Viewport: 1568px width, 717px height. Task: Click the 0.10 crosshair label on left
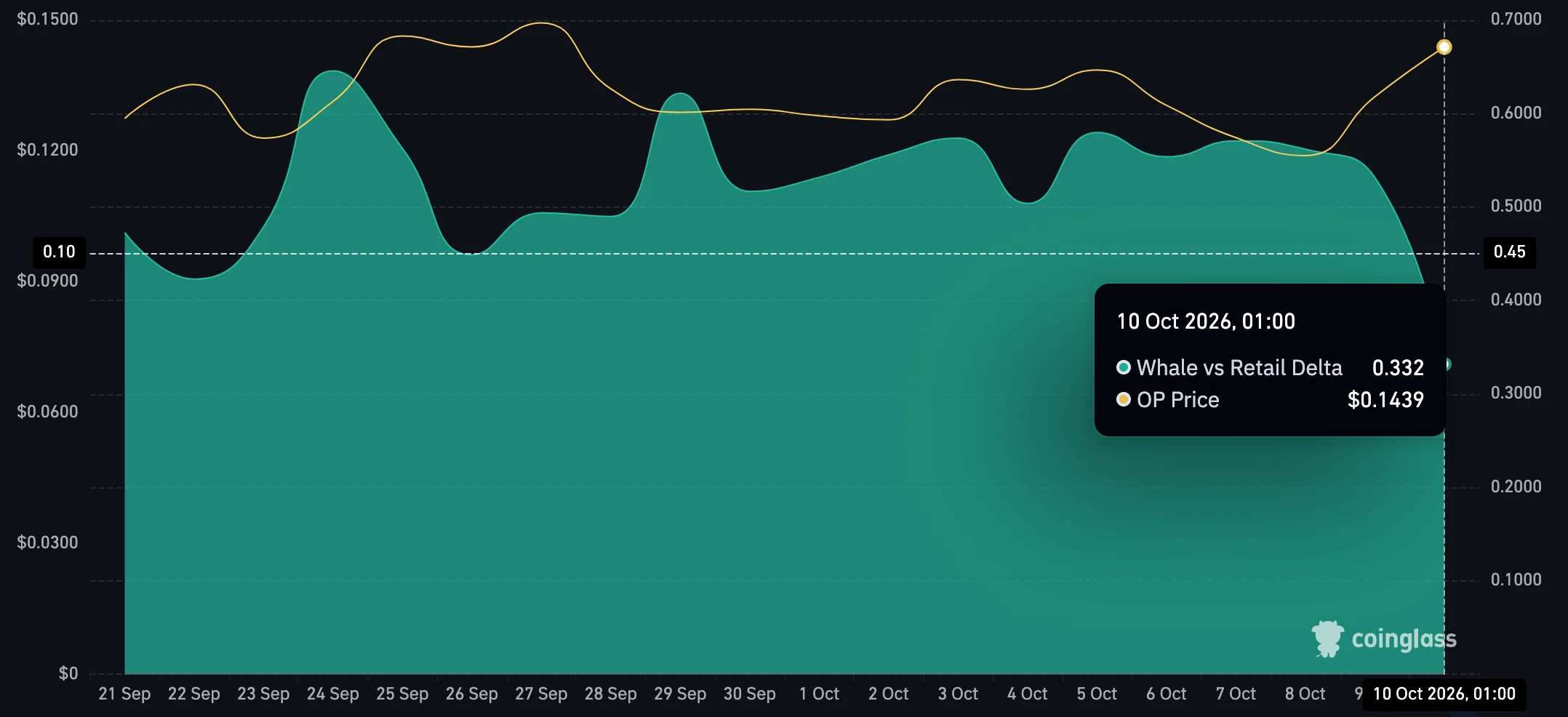click(59, 252)
